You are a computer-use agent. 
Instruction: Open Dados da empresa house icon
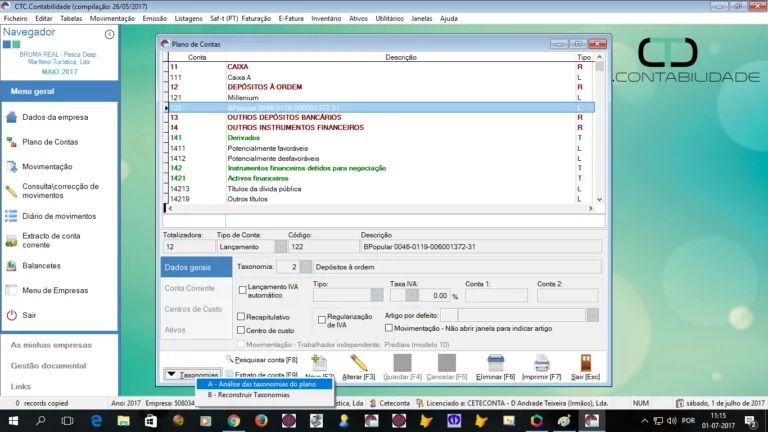click(11, 117)
